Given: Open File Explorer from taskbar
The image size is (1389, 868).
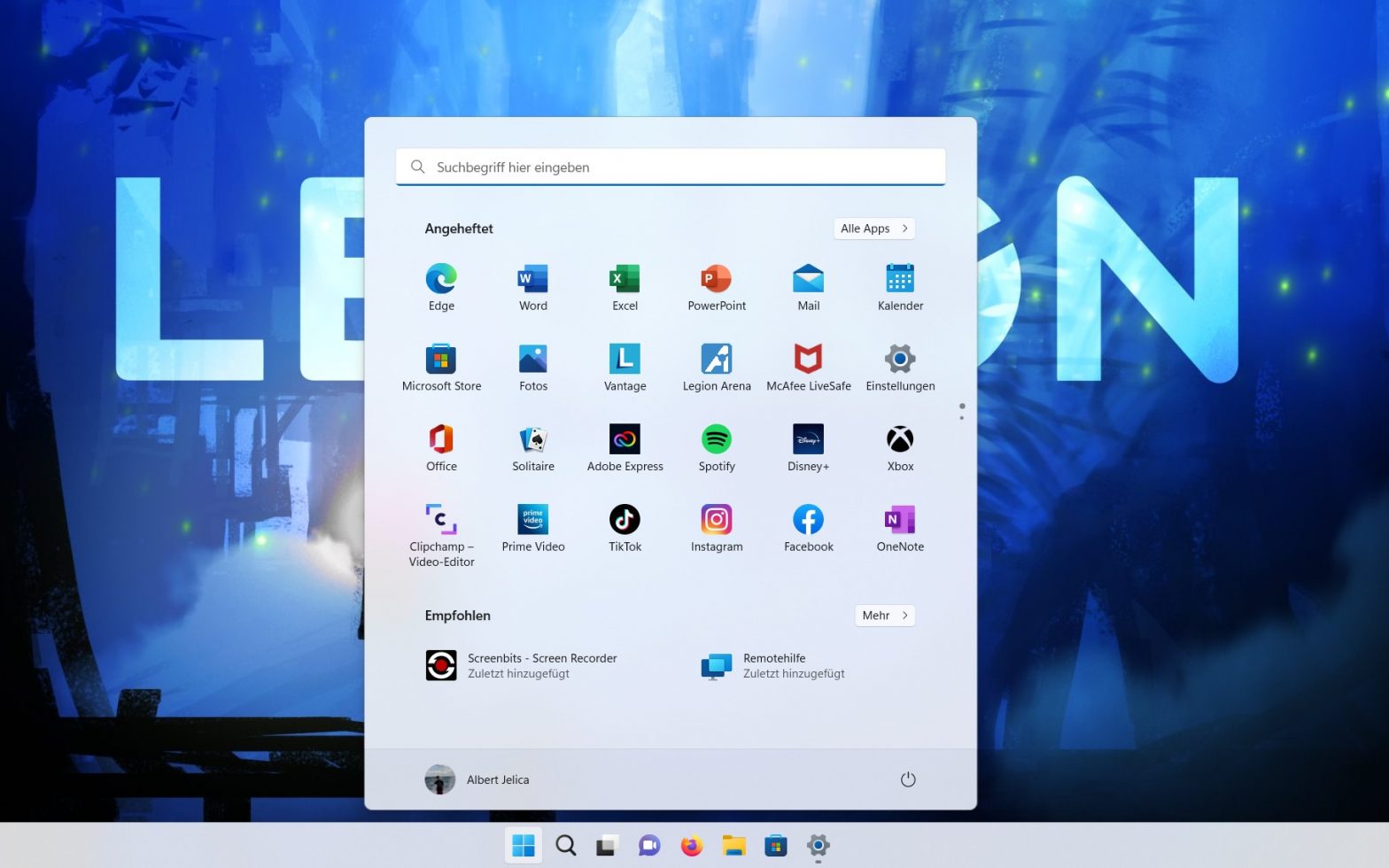Looking at the screenshot, I should click(733, 846).
